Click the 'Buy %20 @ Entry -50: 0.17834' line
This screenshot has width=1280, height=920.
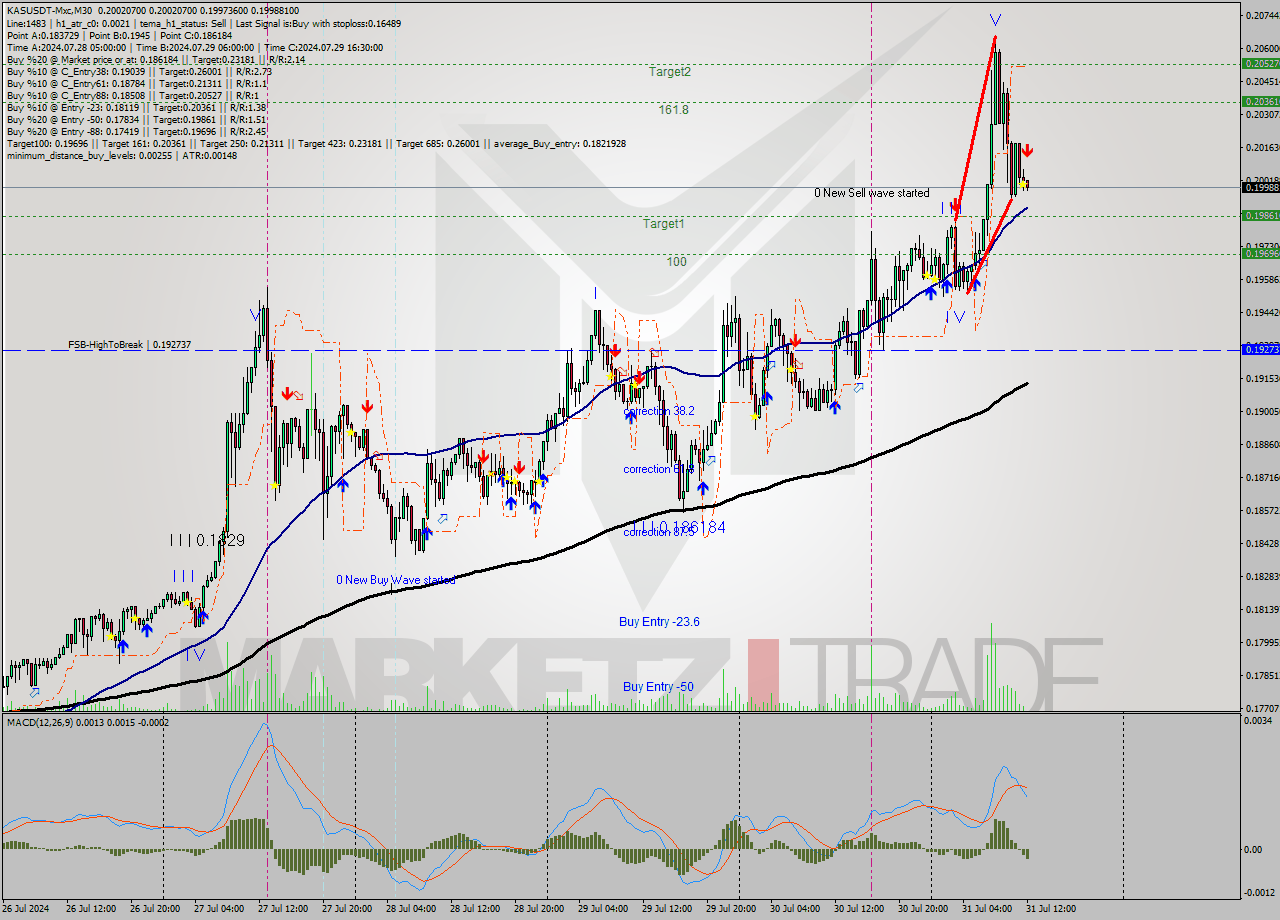137,119
